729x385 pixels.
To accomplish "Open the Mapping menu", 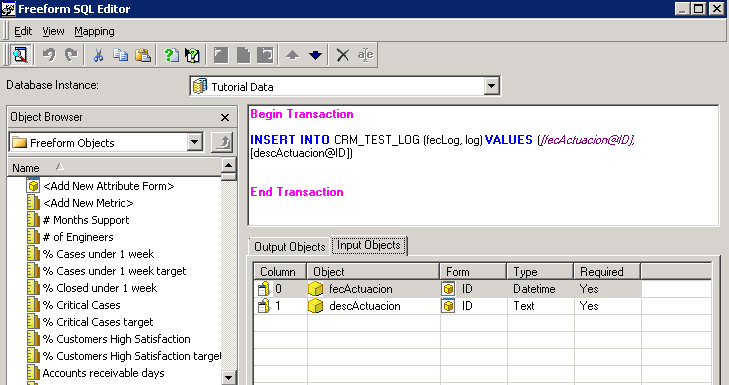I will 94,31.
